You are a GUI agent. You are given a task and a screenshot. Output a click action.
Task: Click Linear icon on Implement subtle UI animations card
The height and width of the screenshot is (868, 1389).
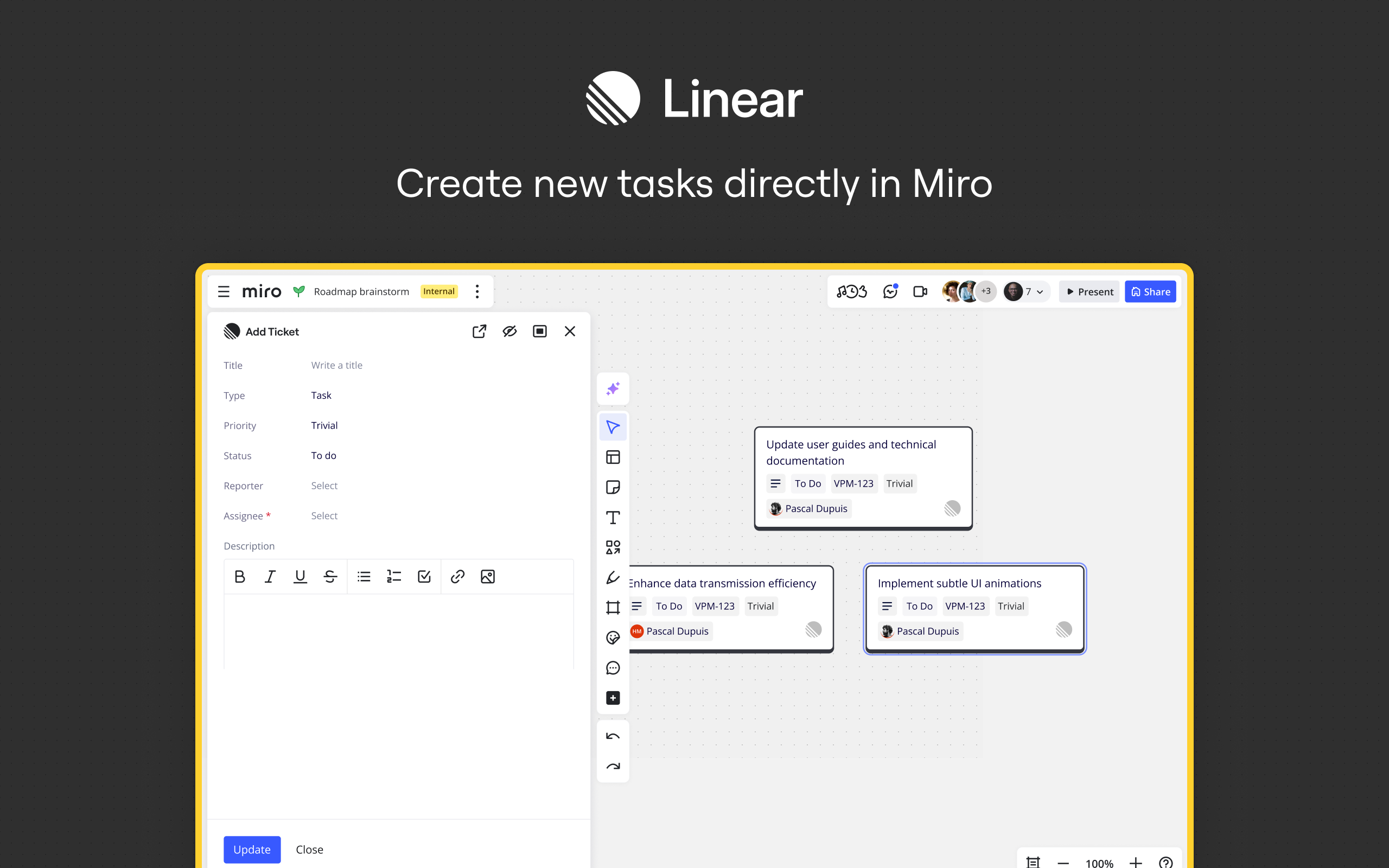coord(1063,630)
